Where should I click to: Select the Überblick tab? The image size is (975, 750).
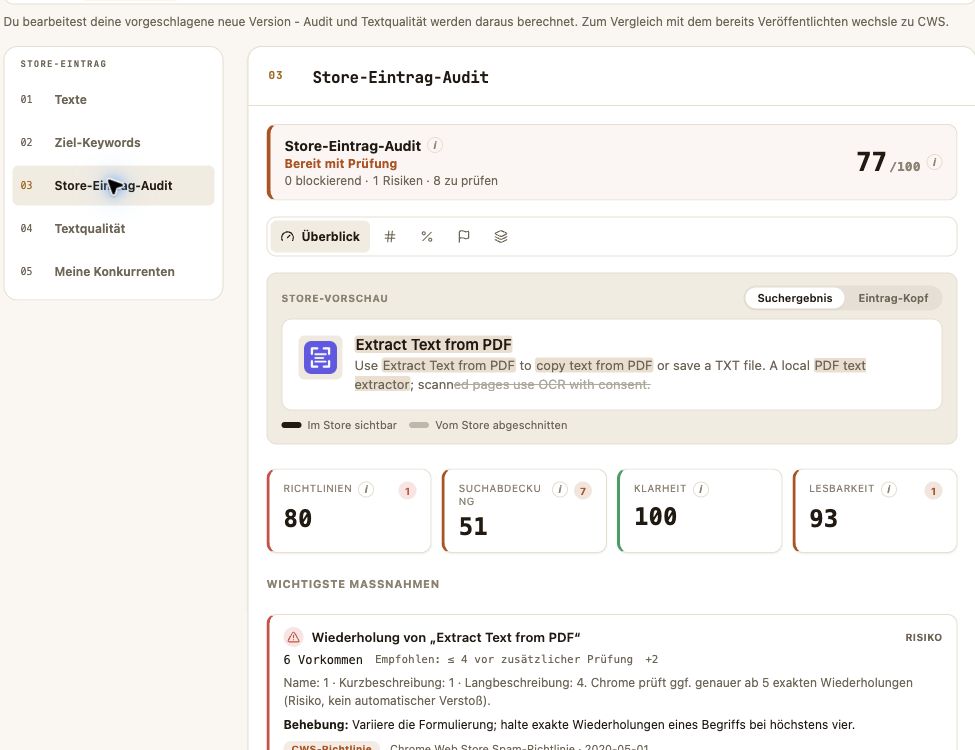[x=320, y=236]
